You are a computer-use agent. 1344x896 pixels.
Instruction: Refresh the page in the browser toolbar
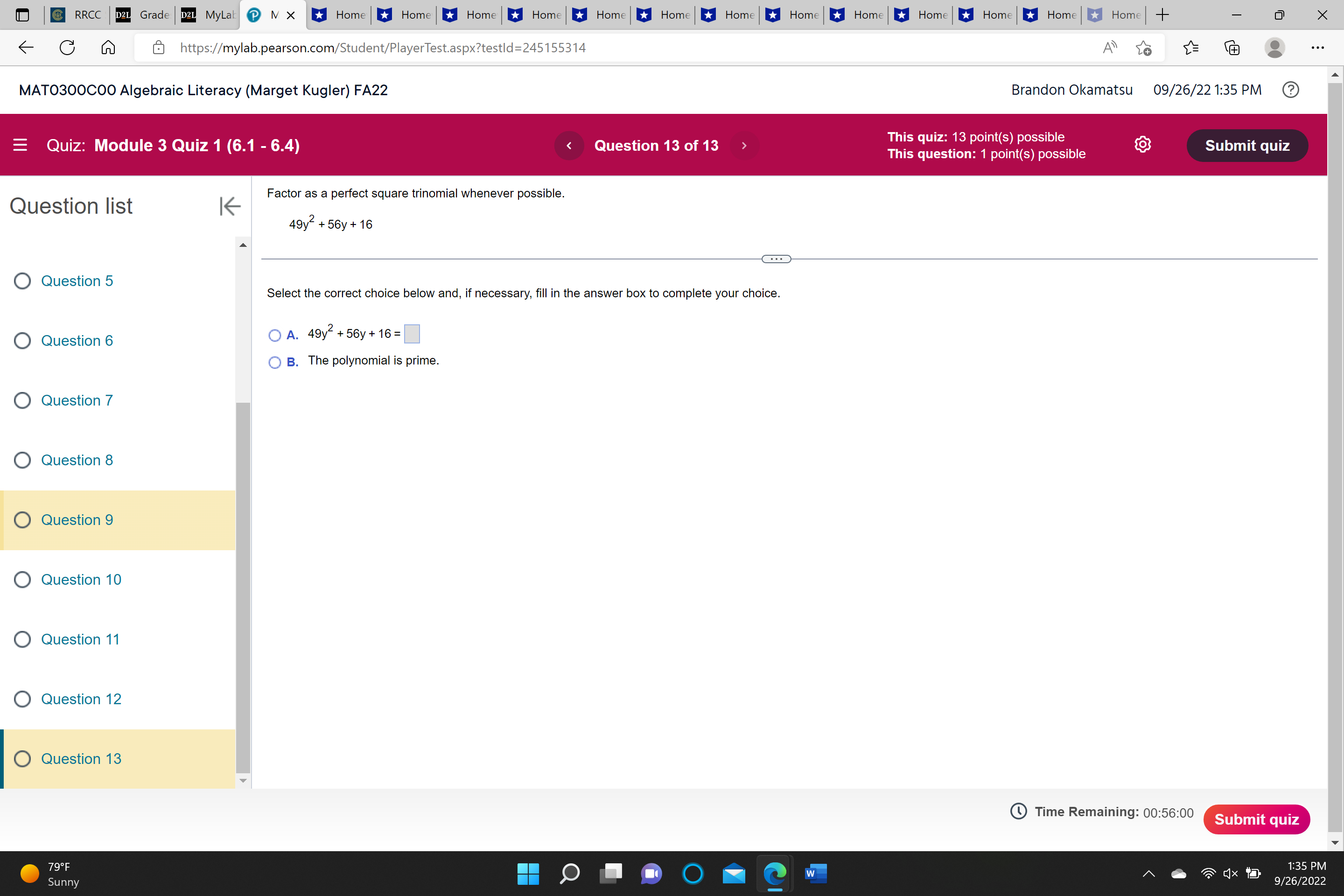(x=66, y=48)
